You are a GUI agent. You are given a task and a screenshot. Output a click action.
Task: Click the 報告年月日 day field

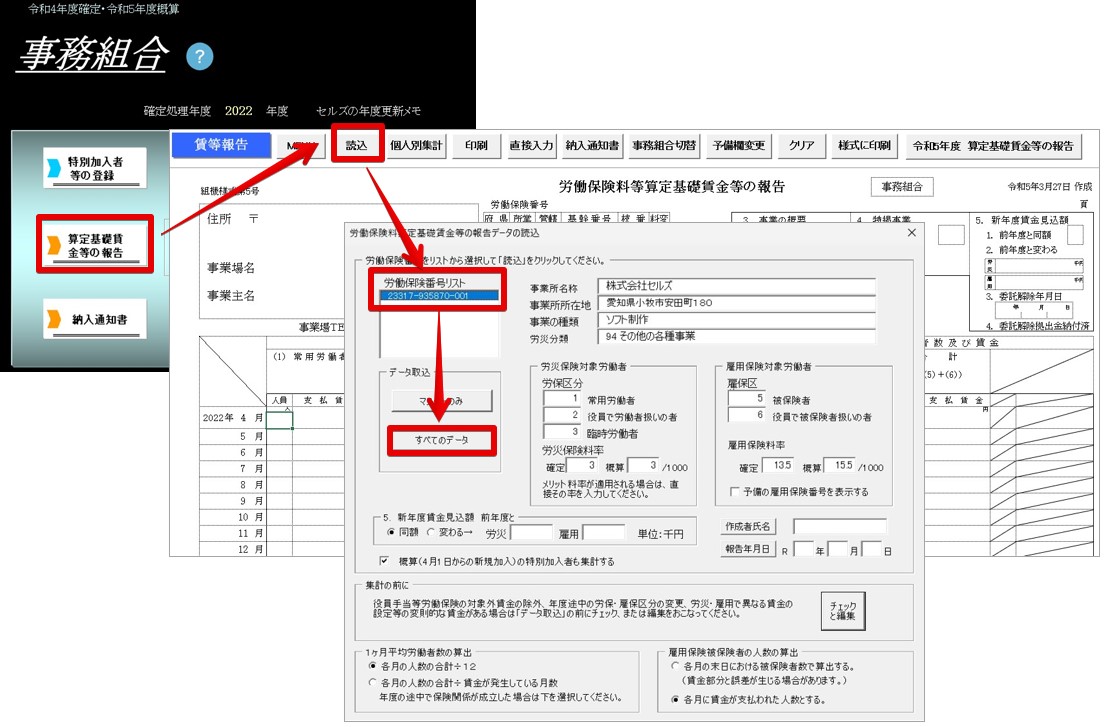[x=872, y=549]
